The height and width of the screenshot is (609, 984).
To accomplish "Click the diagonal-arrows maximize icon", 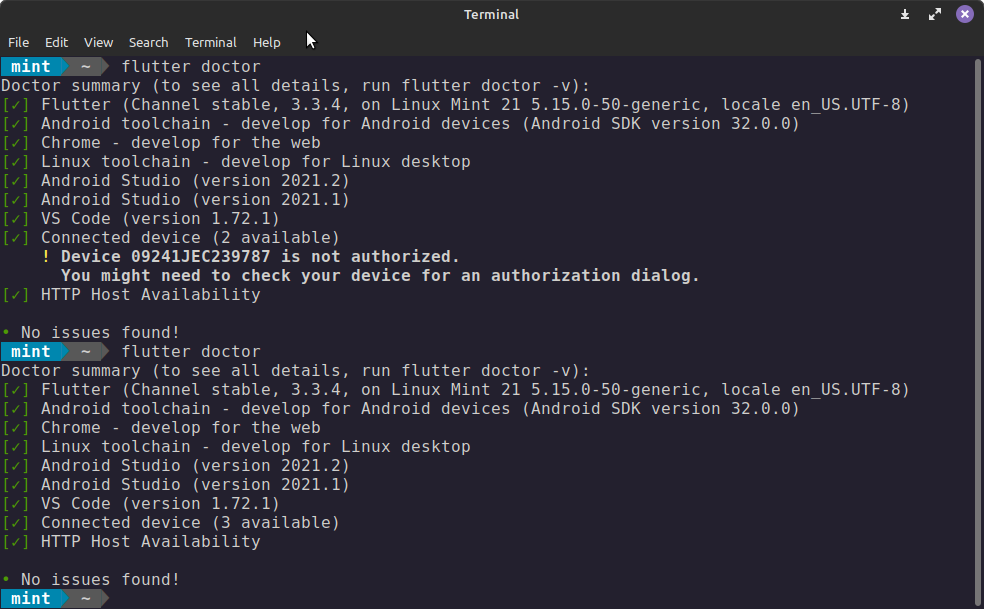I will coord(935,14).
